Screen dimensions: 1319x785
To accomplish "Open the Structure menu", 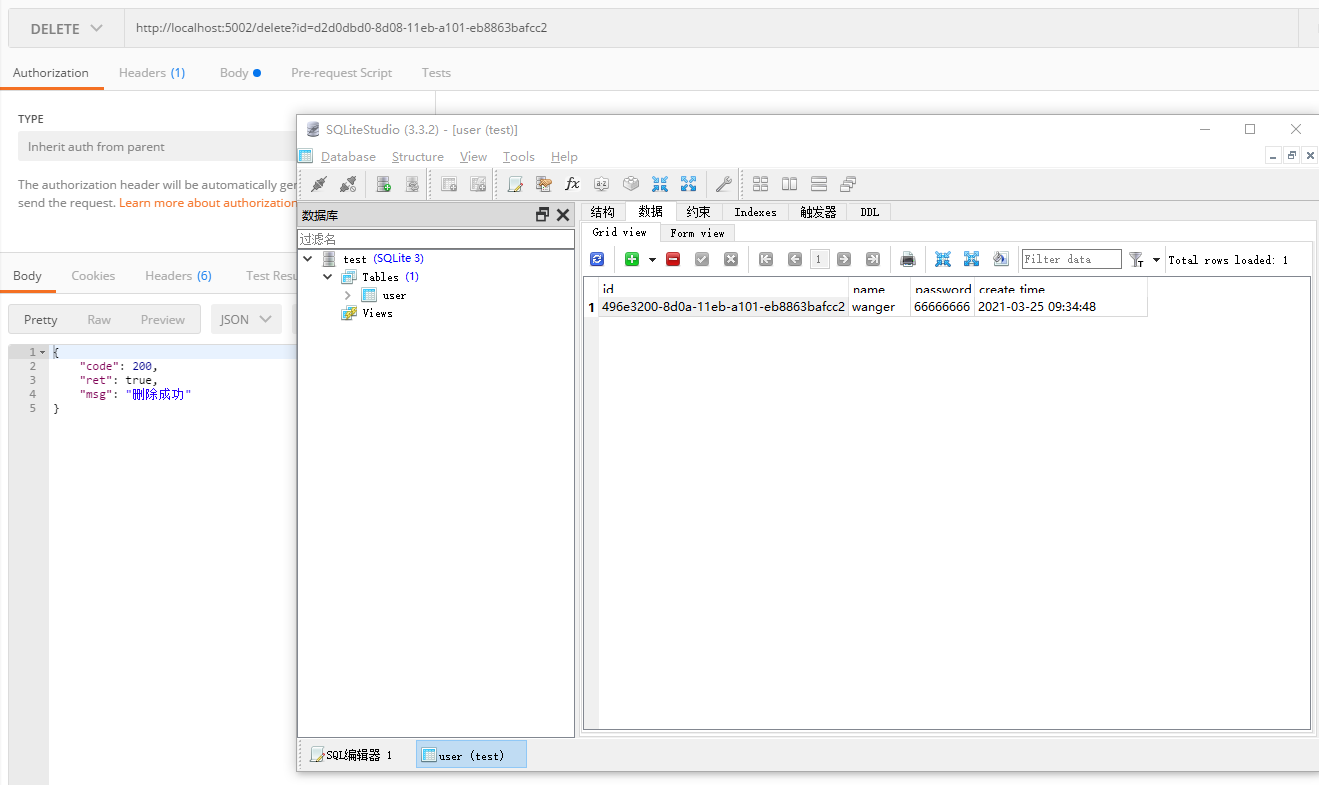I will click(417, 157).
